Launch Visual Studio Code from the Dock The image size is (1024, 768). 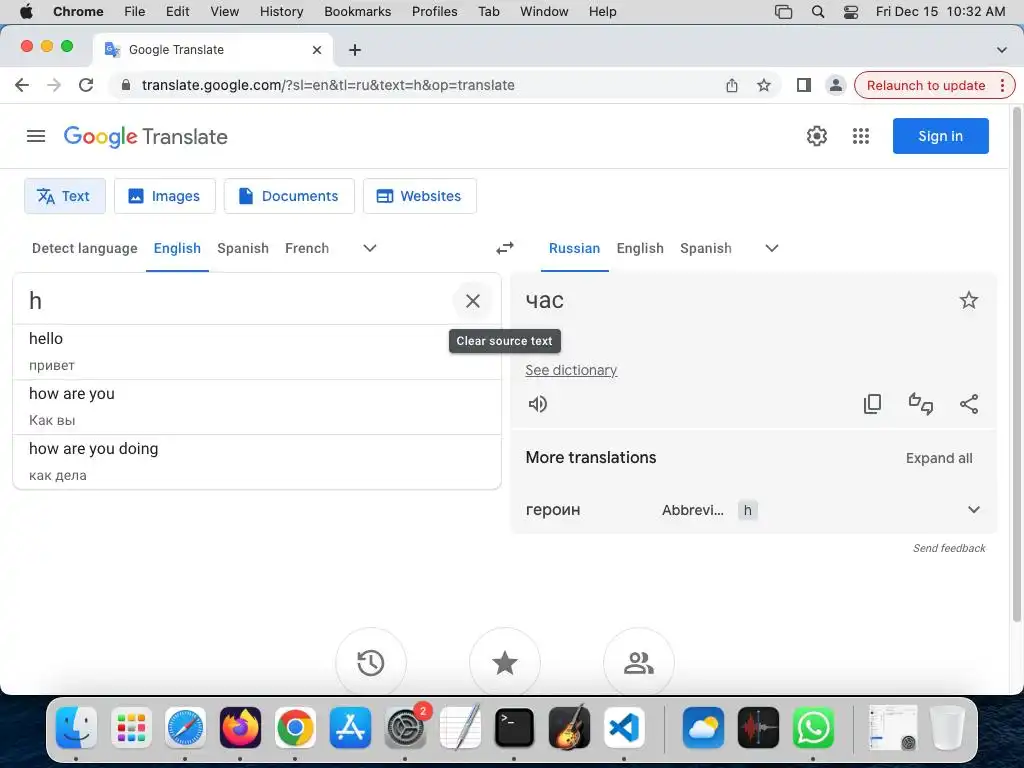click(624, 728)
